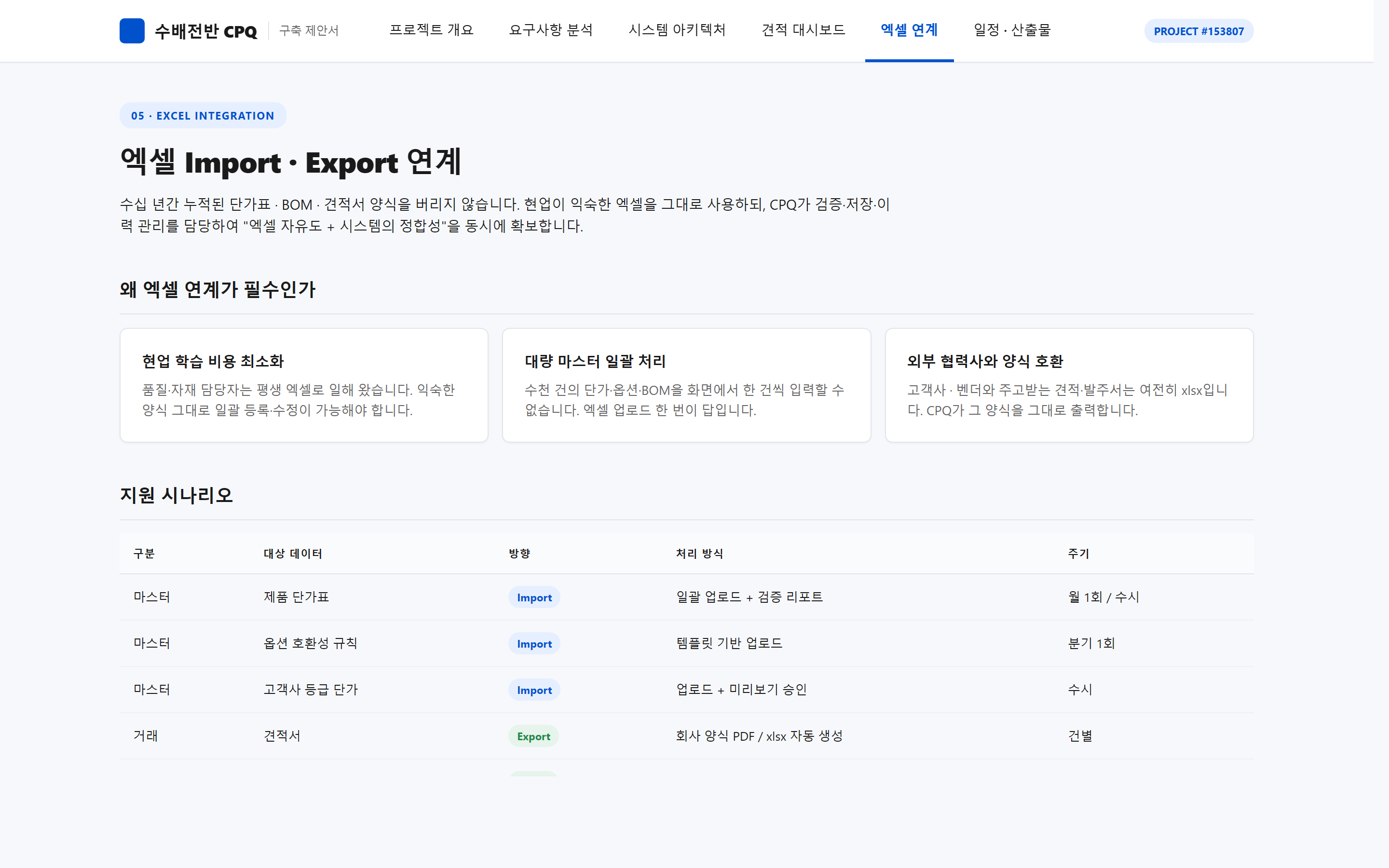This screenshot has height=868, width=1389.
Task: Select the 현업 학습 비용 최소화 card
Action: point(304,385)
